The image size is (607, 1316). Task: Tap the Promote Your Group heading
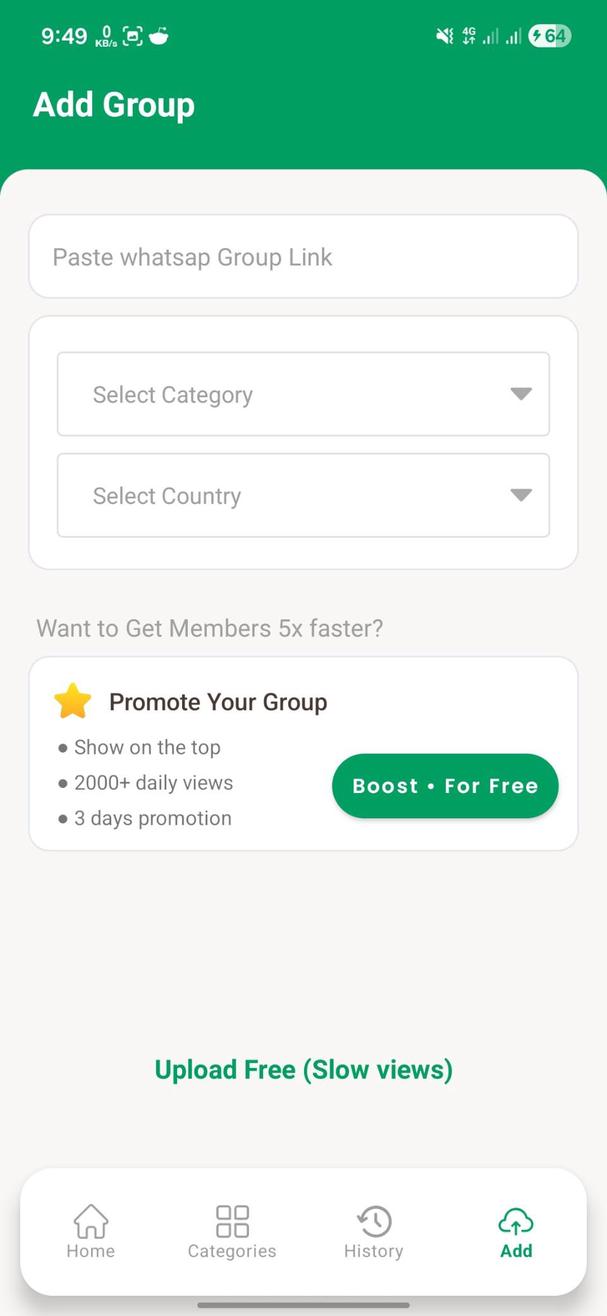pyautogui.click(x=218, y=702)
